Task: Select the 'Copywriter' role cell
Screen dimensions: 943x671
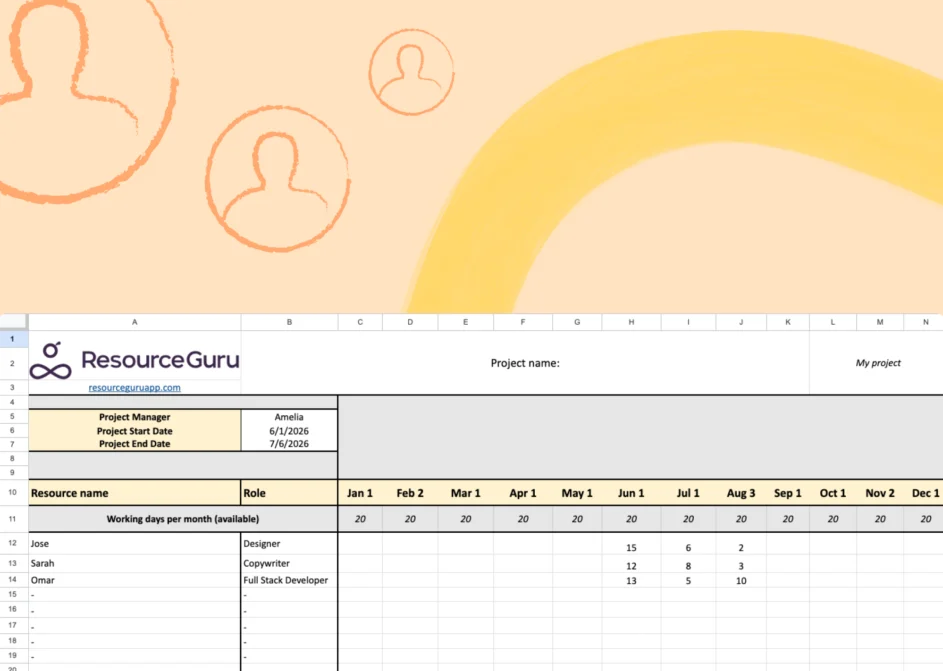Action: click(x=289, y=563)
